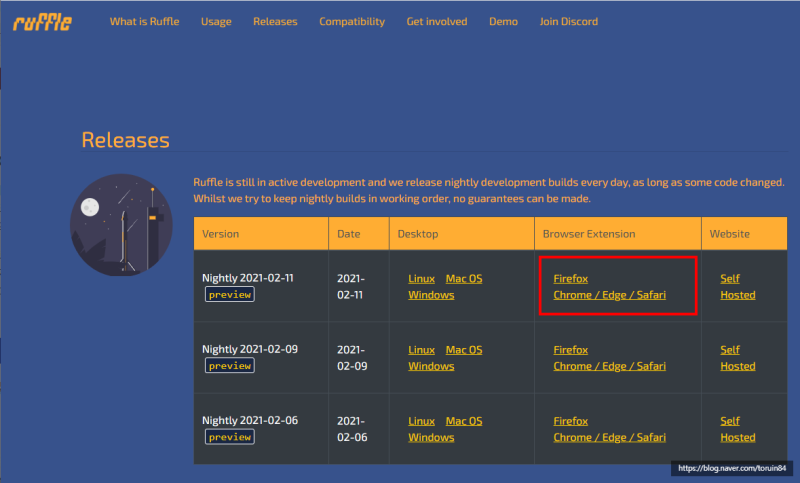Select the Nightly 2021-02-06 version text
The height and width of the screenshot is (483, 800).
pyautogui.click(x=250, y=421)
